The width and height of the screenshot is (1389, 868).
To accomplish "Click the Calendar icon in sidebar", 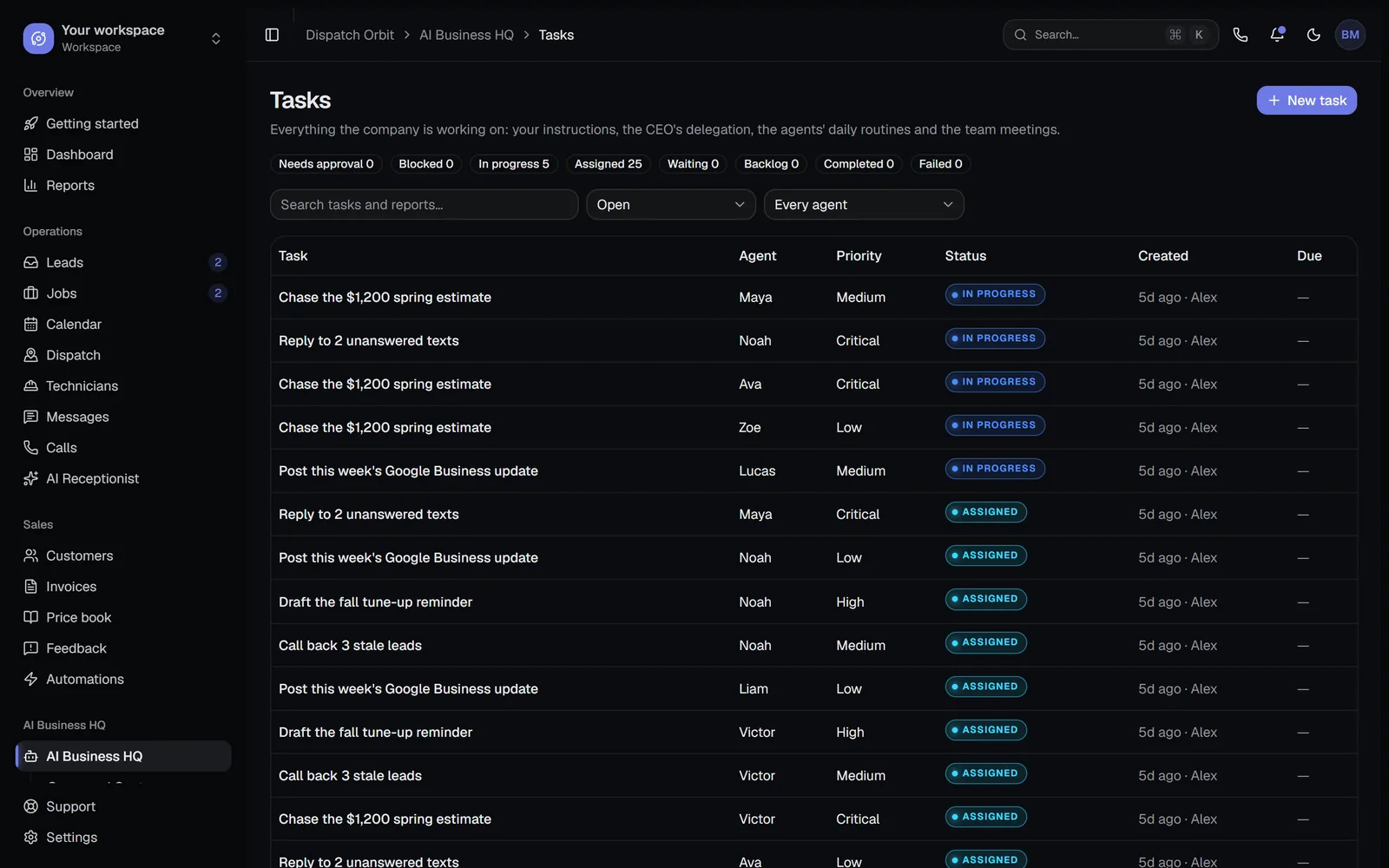I will pos(31,324).
